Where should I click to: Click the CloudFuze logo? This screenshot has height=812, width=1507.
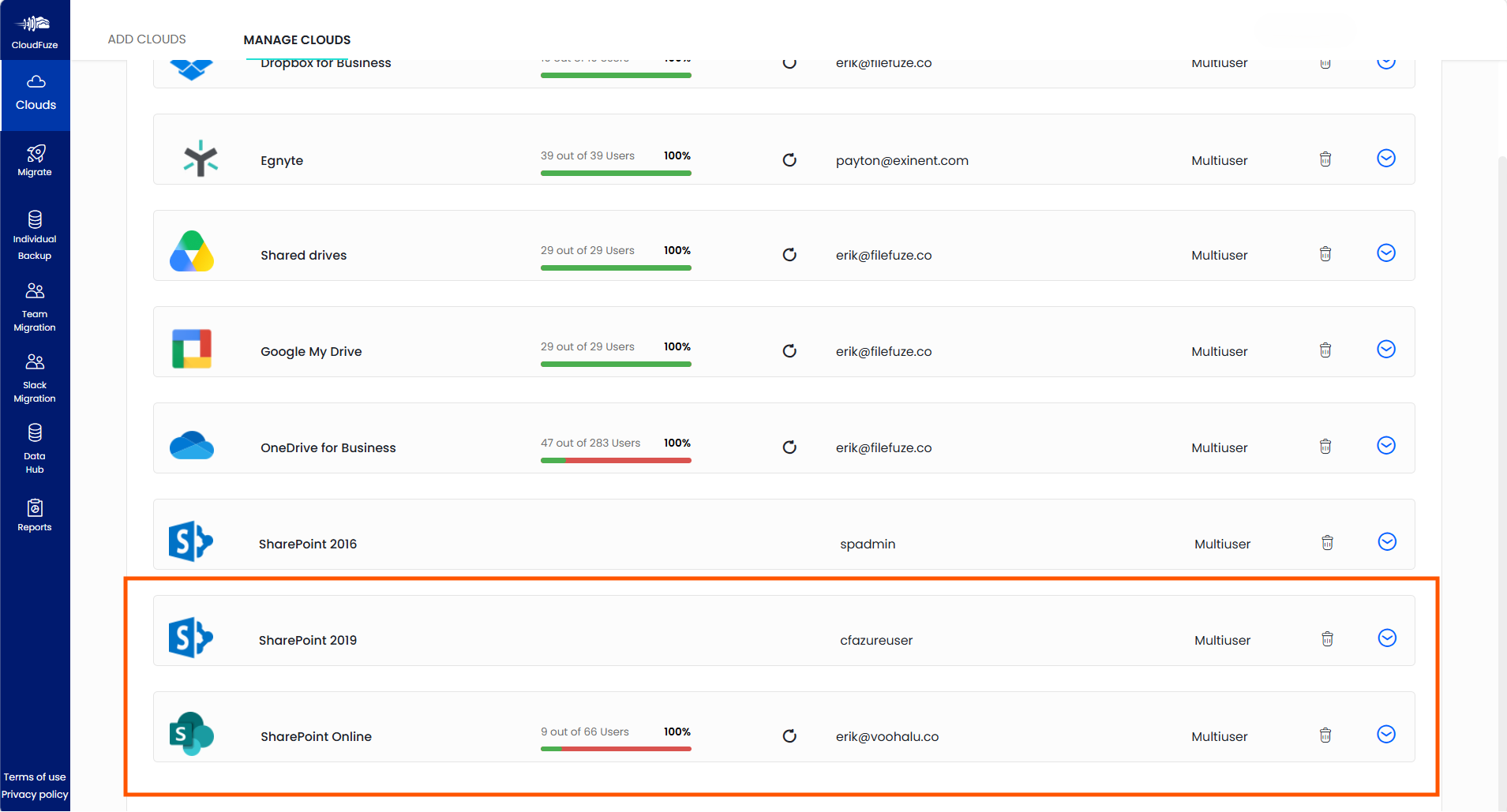pos(35,32)
